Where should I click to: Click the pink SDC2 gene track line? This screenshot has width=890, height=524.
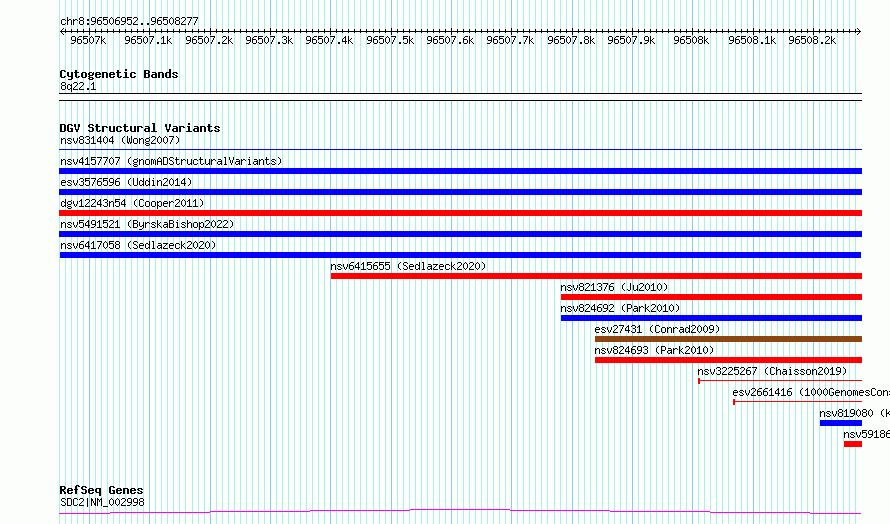[460, 512]
